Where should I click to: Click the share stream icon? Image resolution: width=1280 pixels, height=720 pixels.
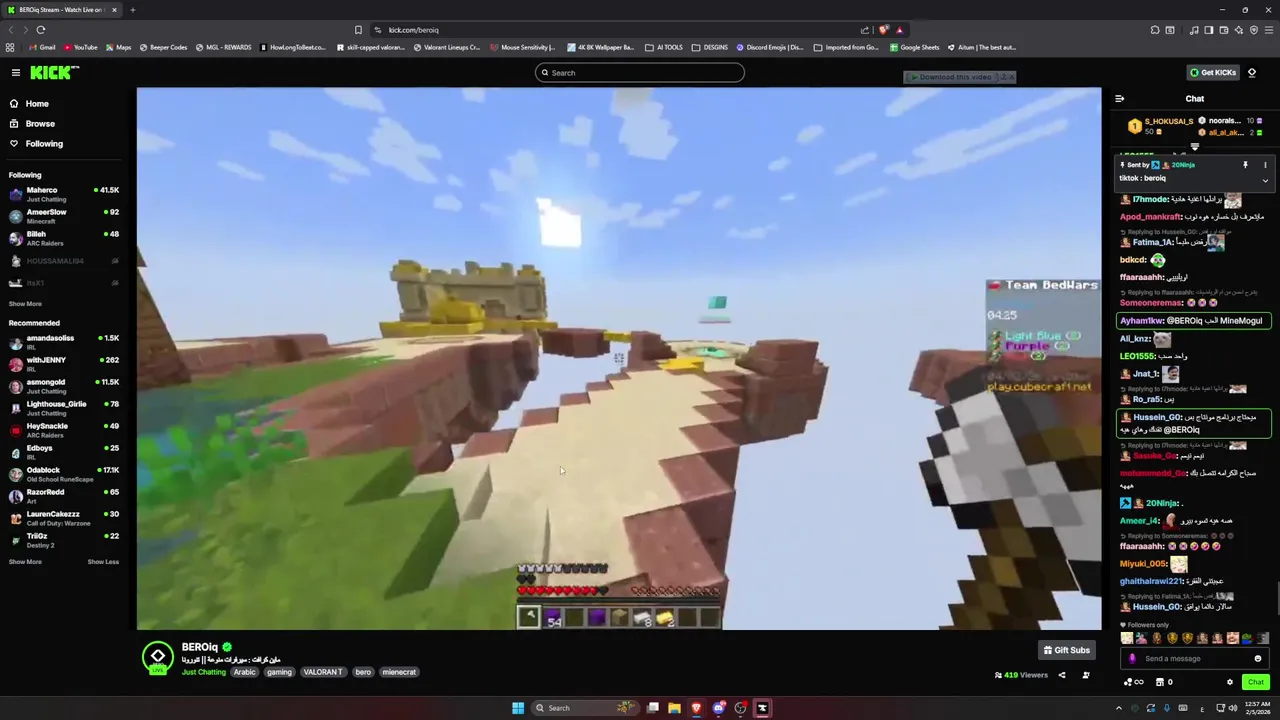point(1062,675)
